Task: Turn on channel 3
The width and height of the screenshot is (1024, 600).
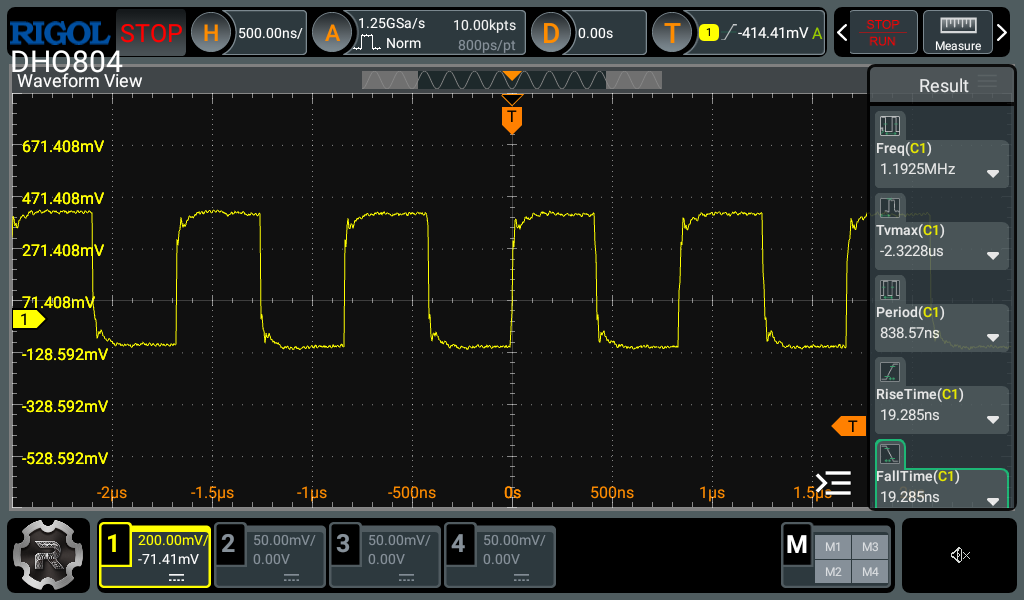Action: pos(385,555)
